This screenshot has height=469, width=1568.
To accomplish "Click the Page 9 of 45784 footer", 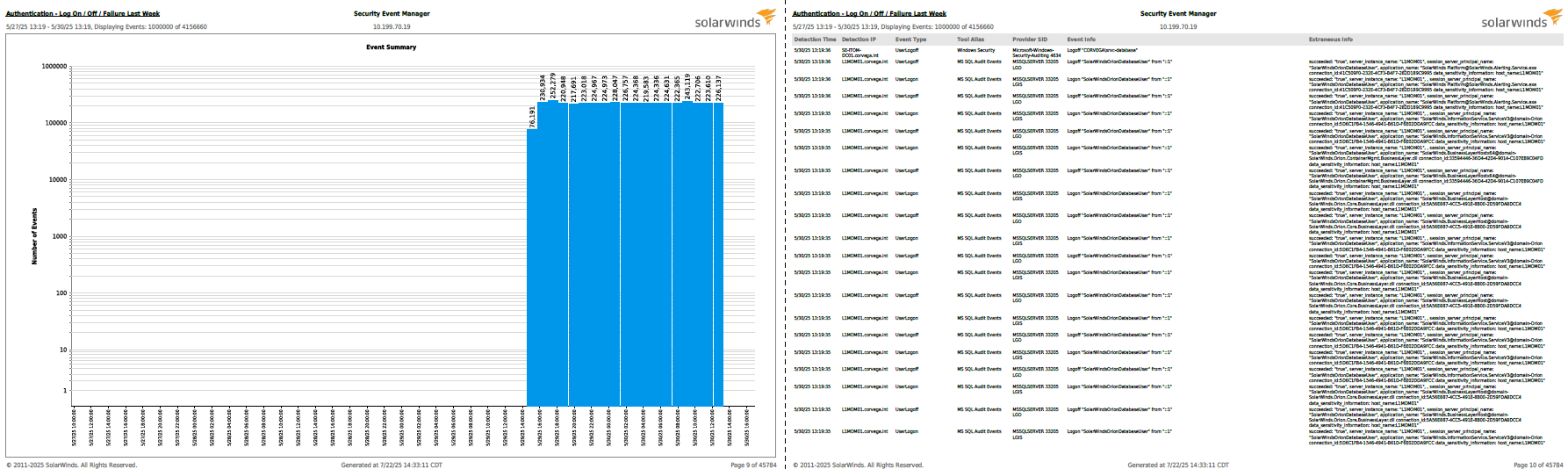I will coord(753,465).
